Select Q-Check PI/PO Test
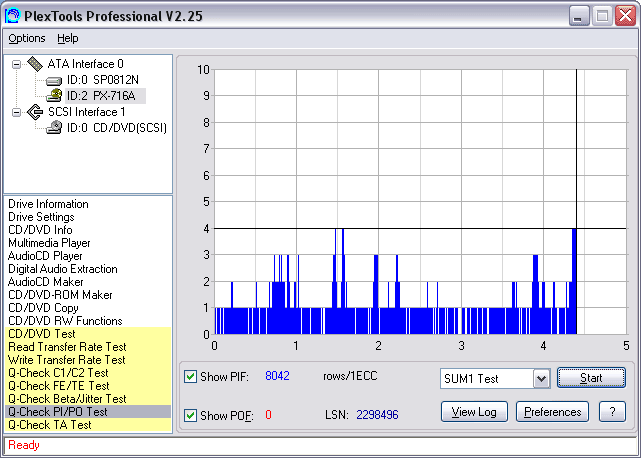This screenshot has height=458, width=641. click(88, 412)
